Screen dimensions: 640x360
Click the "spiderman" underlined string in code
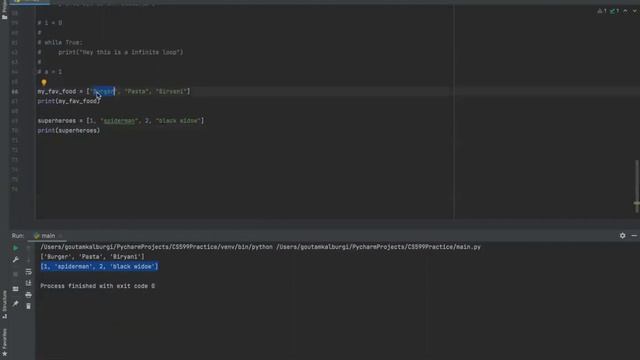pyautogui.click(x=119, y=121)
